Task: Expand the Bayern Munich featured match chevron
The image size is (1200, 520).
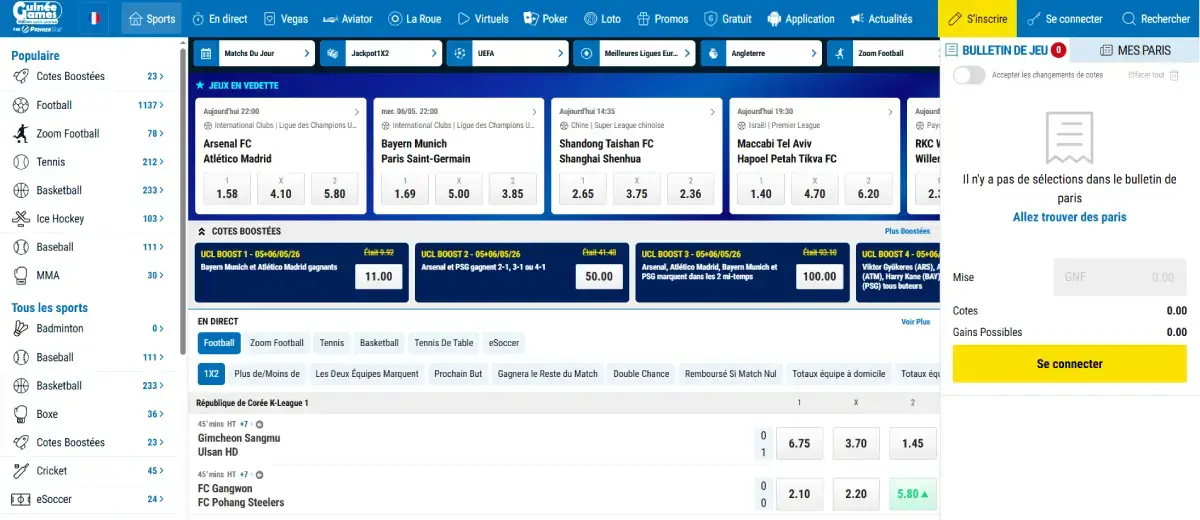Action: 534,112
